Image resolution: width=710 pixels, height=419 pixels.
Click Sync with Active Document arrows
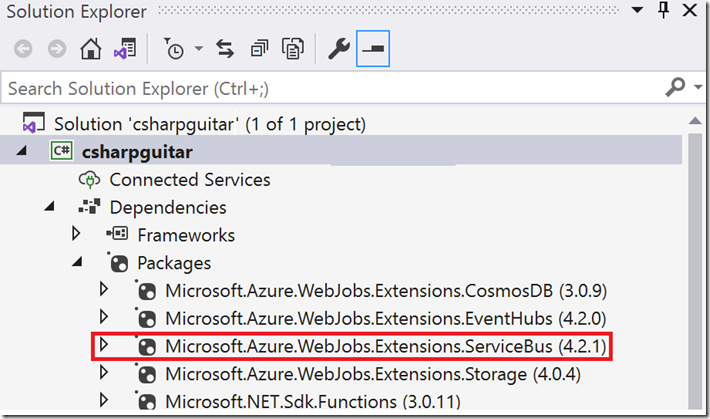[x=225, y=48]
